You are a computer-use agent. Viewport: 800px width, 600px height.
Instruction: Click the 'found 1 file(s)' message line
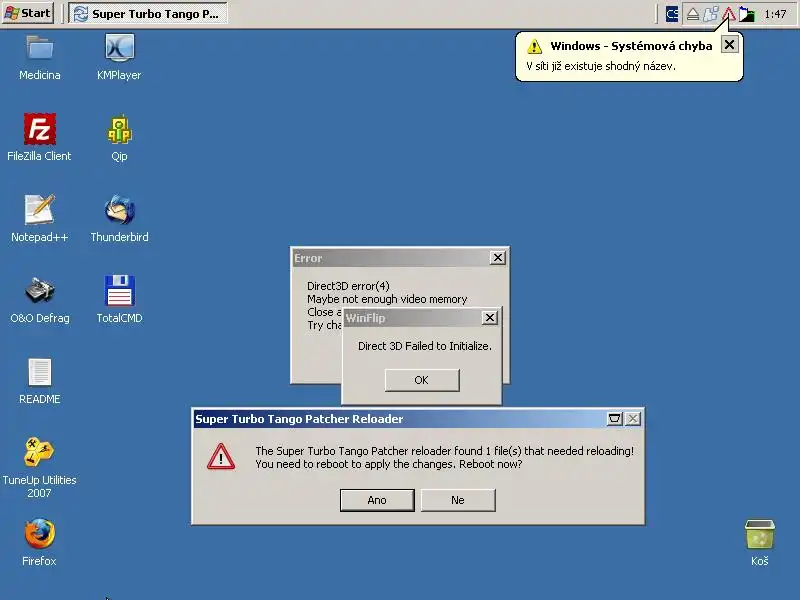[x=444, y=451]
